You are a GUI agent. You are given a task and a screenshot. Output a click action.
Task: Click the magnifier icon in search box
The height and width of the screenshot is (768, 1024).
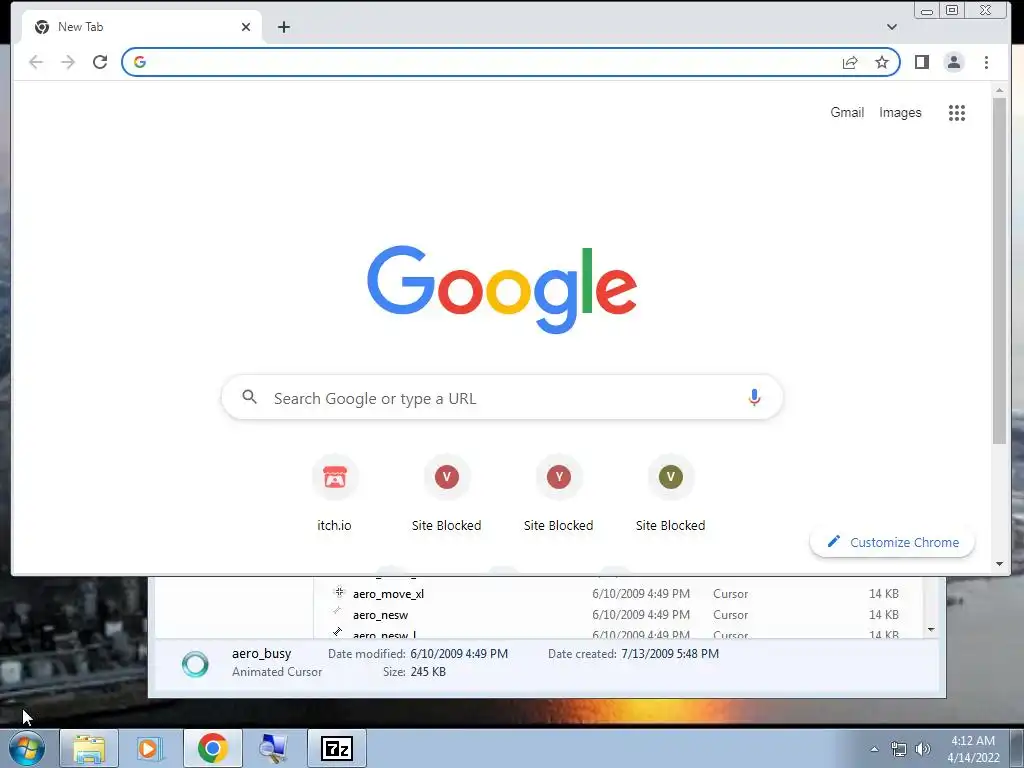[249, 396]
